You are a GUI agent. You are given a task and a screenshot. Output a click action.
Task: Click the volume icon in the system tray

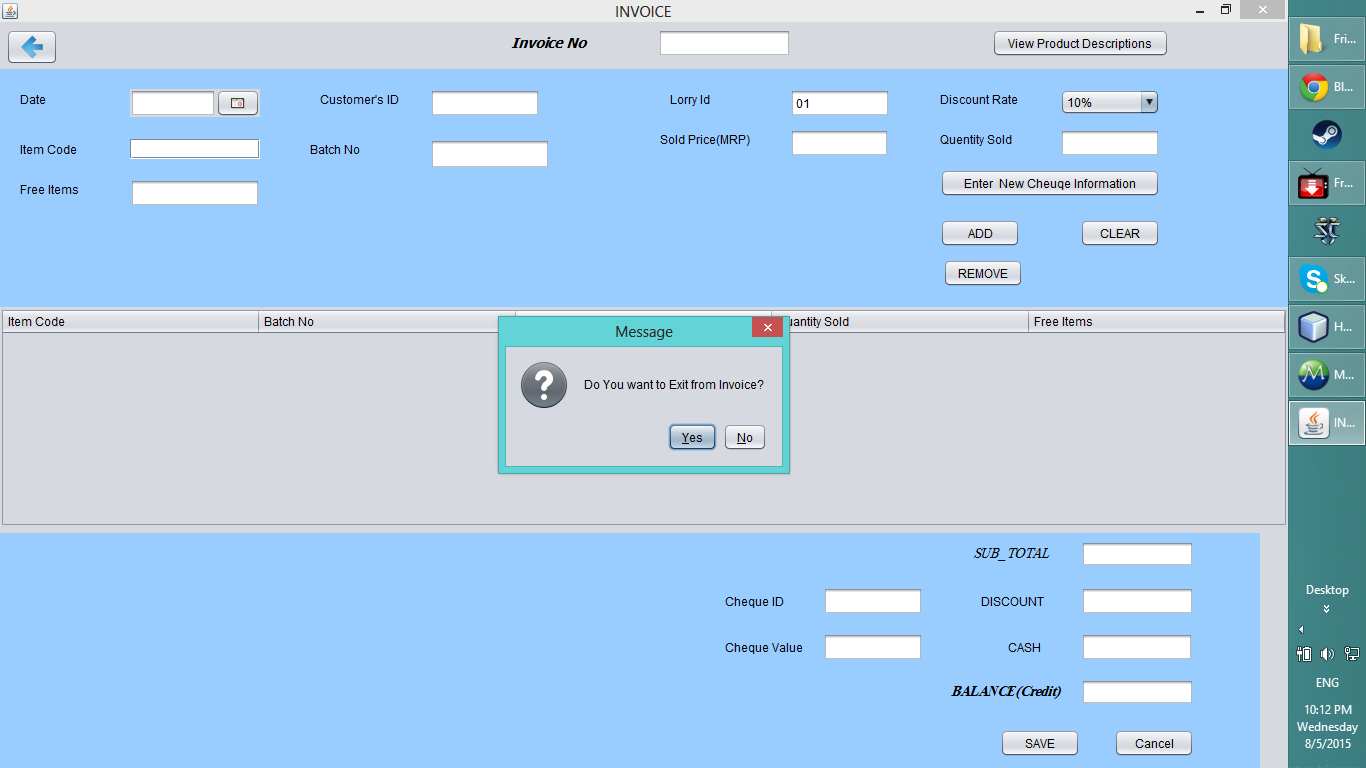[x=1328, y=653]
